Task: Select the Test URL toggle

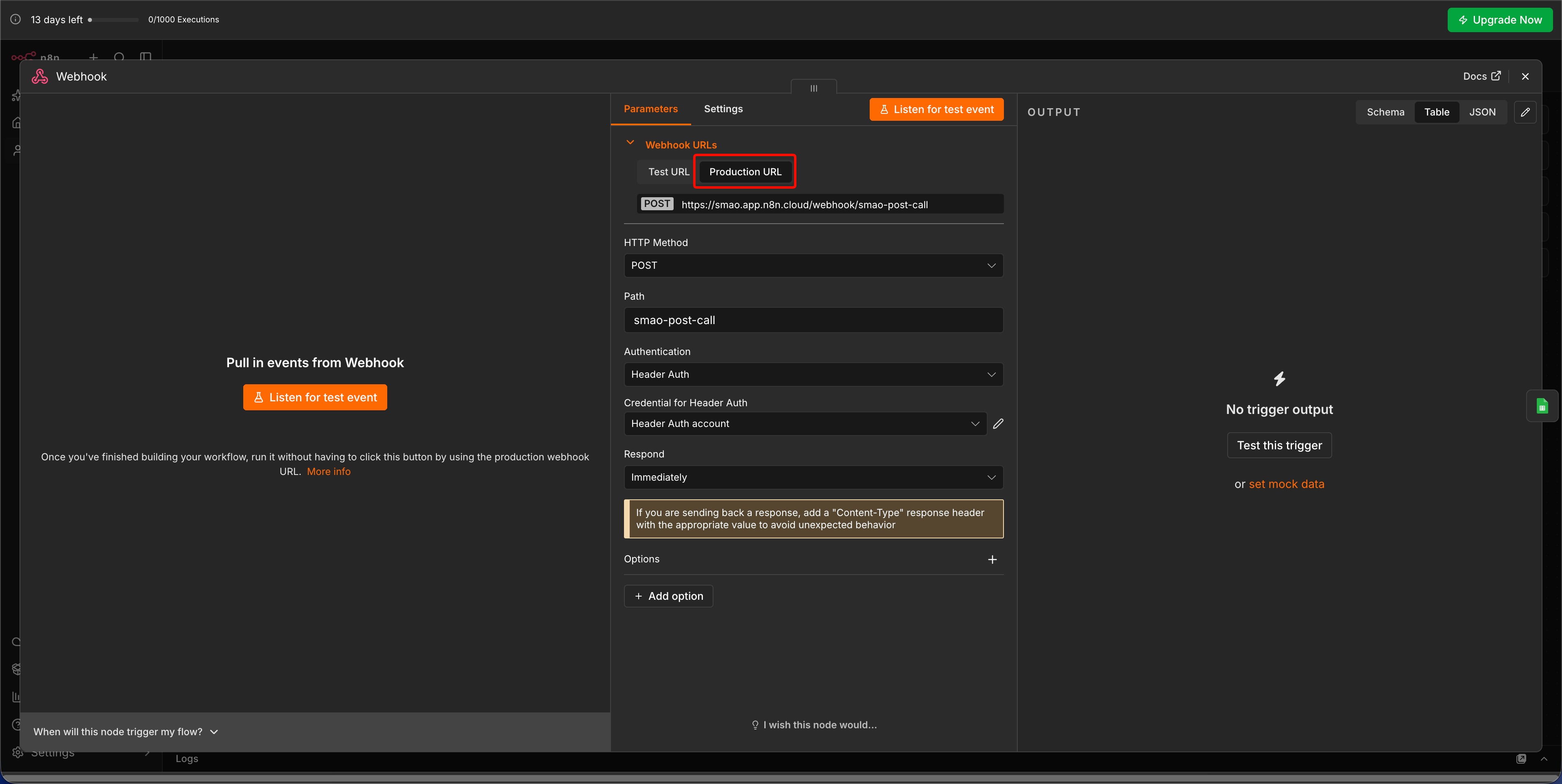Action: point(668,172)
